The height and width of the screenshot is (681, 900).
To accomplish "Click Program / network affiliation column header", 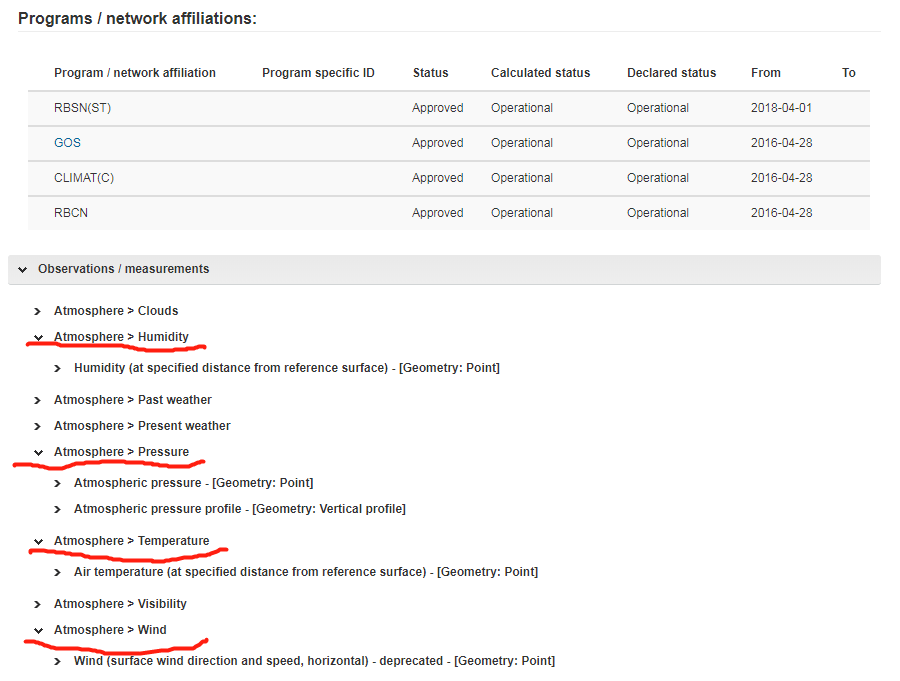I will click(x=135, y=73).
